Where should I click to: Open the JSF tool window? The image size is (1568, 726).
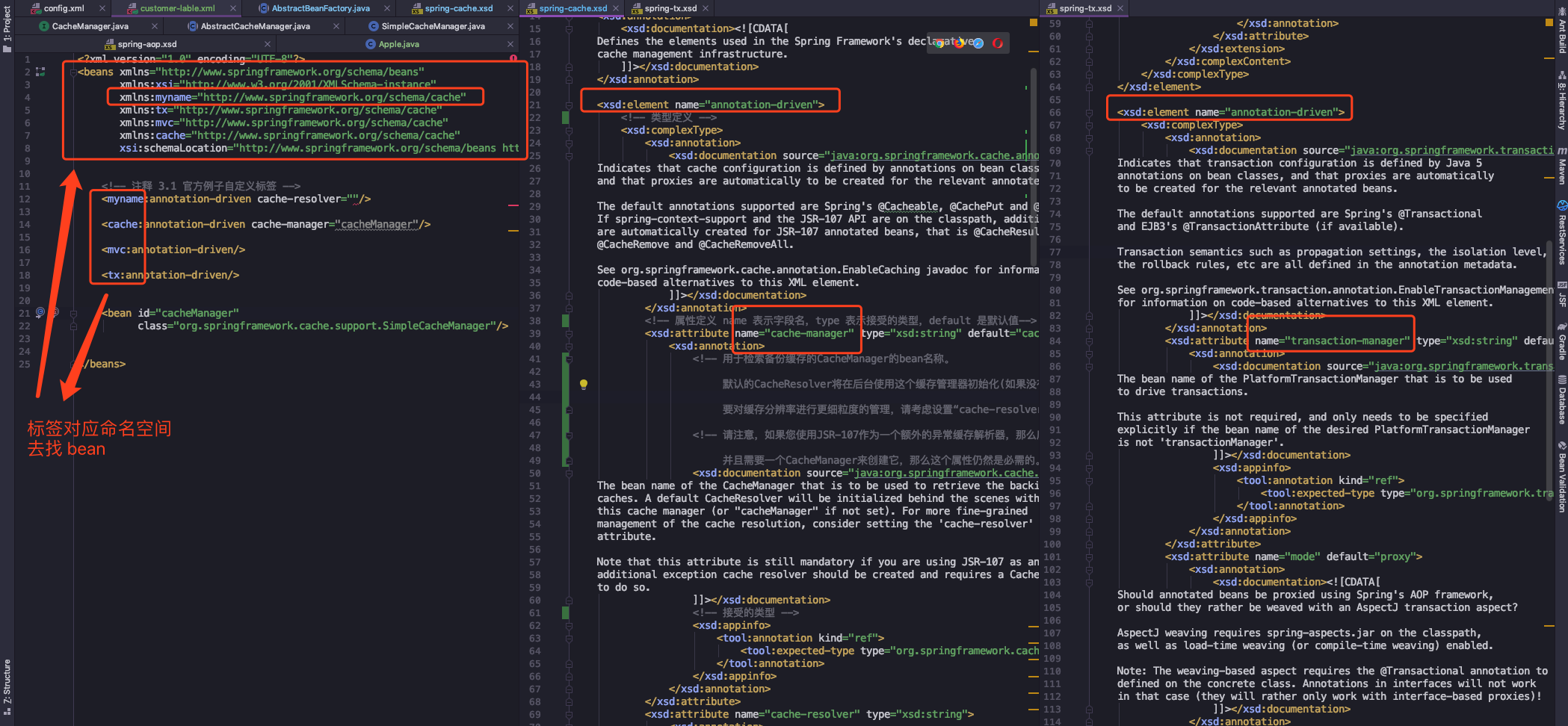click(x=1561, y=294)
